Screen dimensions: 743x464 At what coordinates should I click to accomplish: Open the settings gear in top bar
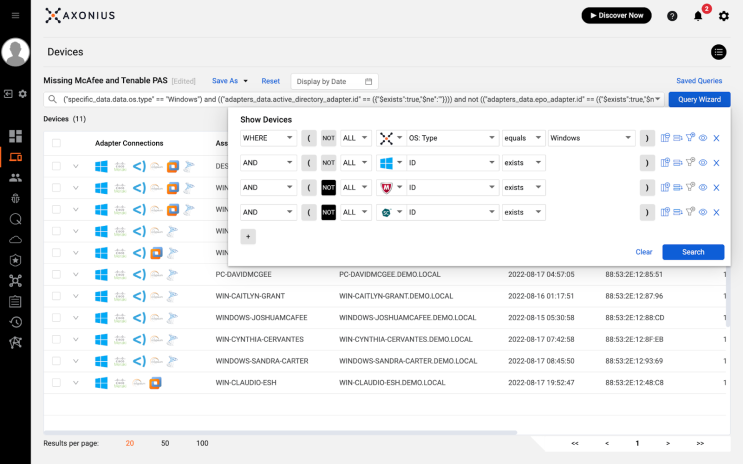point(724,16)
